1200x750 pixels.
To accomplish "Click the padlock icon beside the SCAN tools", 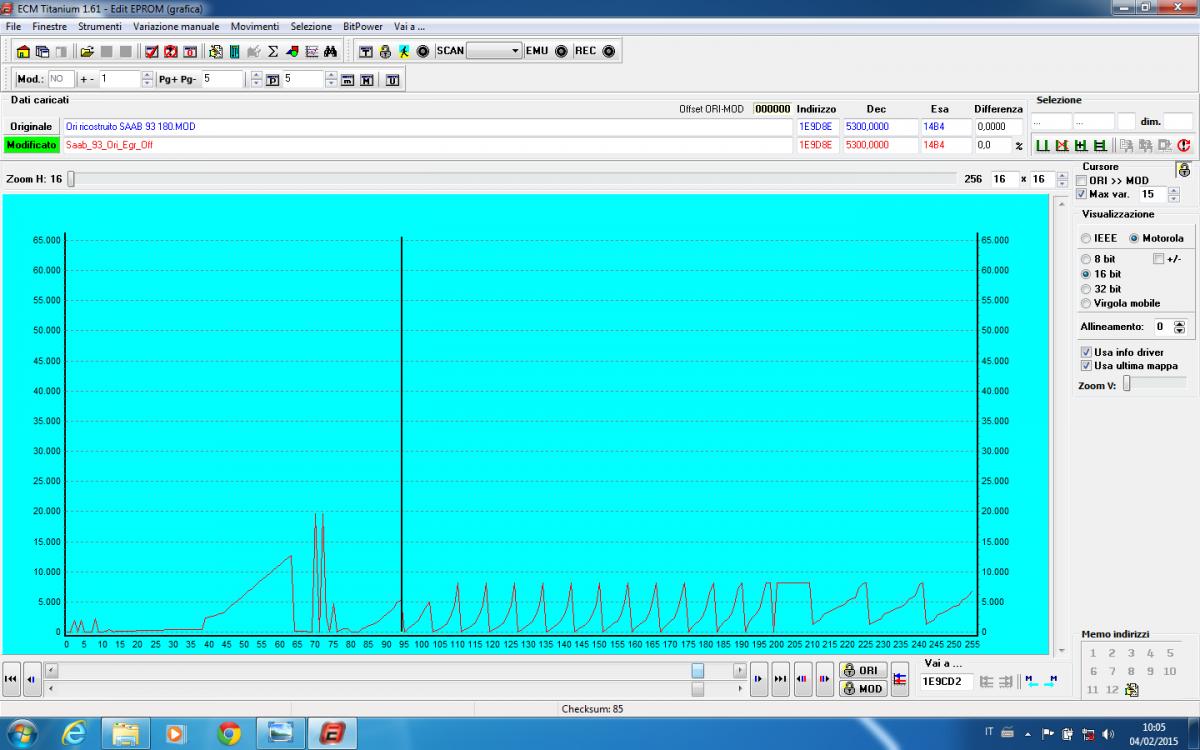I will [385, 51].
